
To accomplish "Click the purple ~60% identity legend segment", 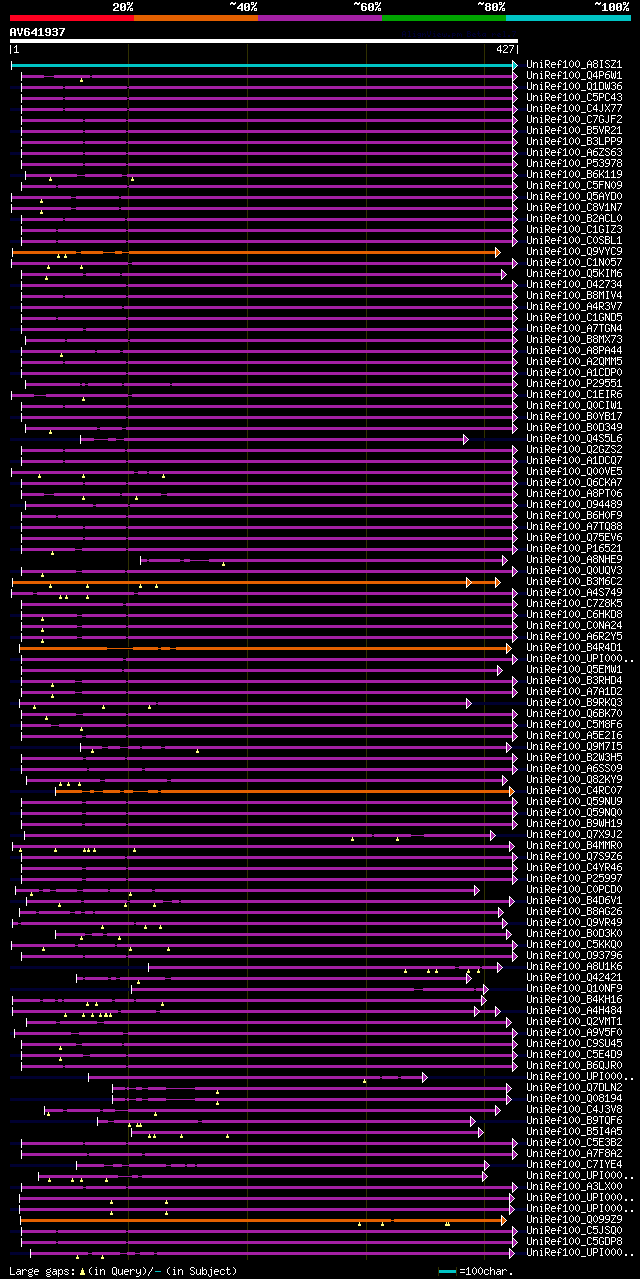I will coord(320,18).
